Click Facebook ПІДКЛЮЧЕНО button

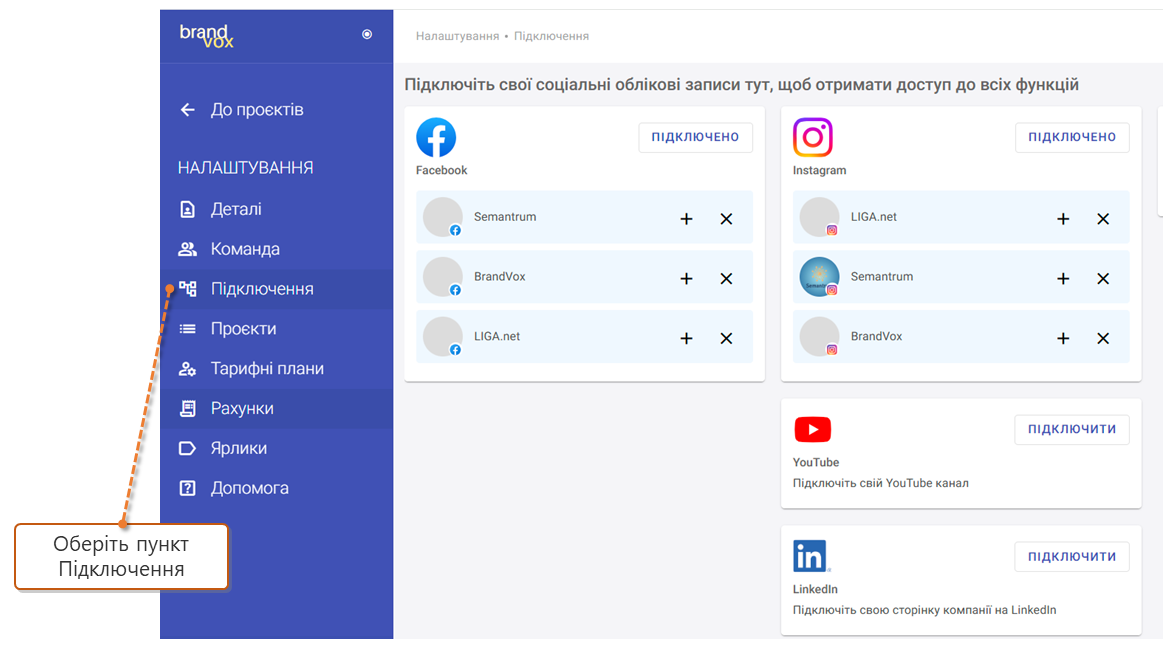click(x=695, y=137)
